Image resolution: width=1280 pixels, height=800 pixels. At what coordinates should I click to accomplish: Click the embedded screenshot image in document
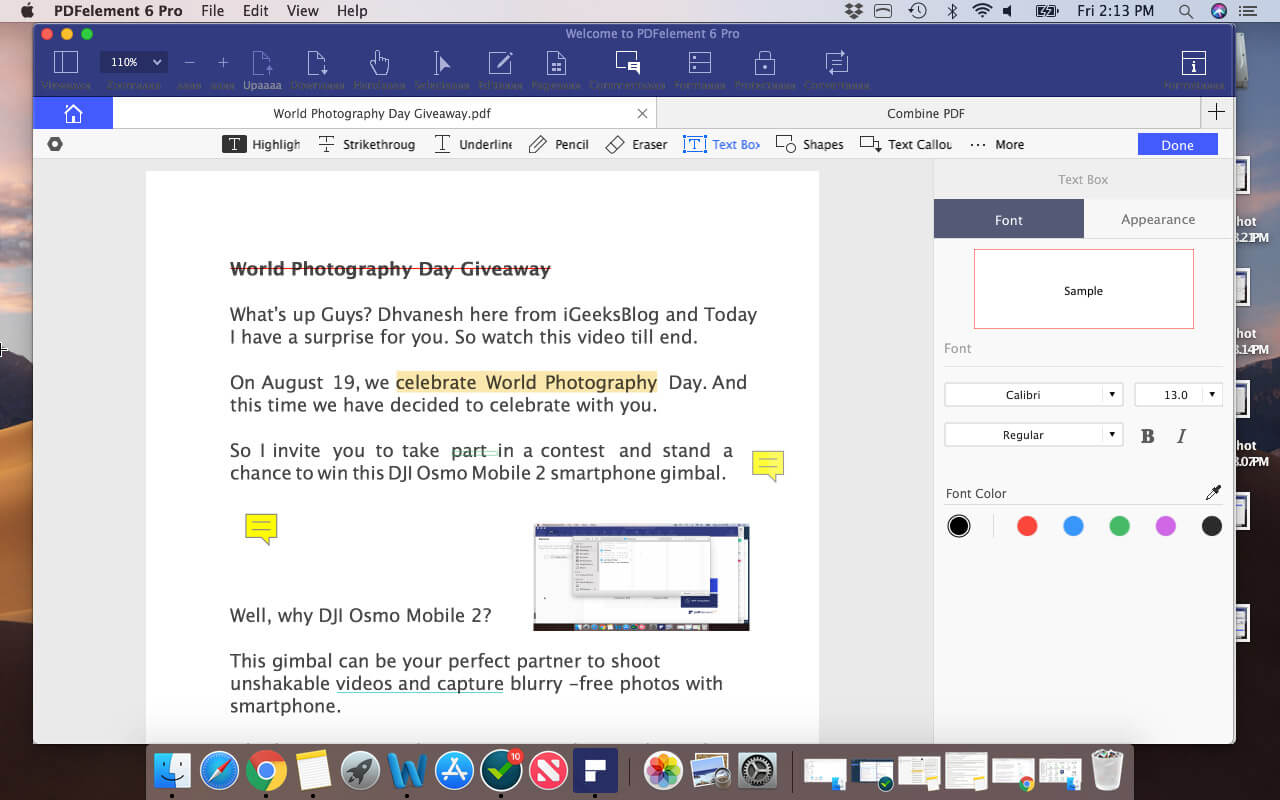pyautogui.click(x=641, y=577)
